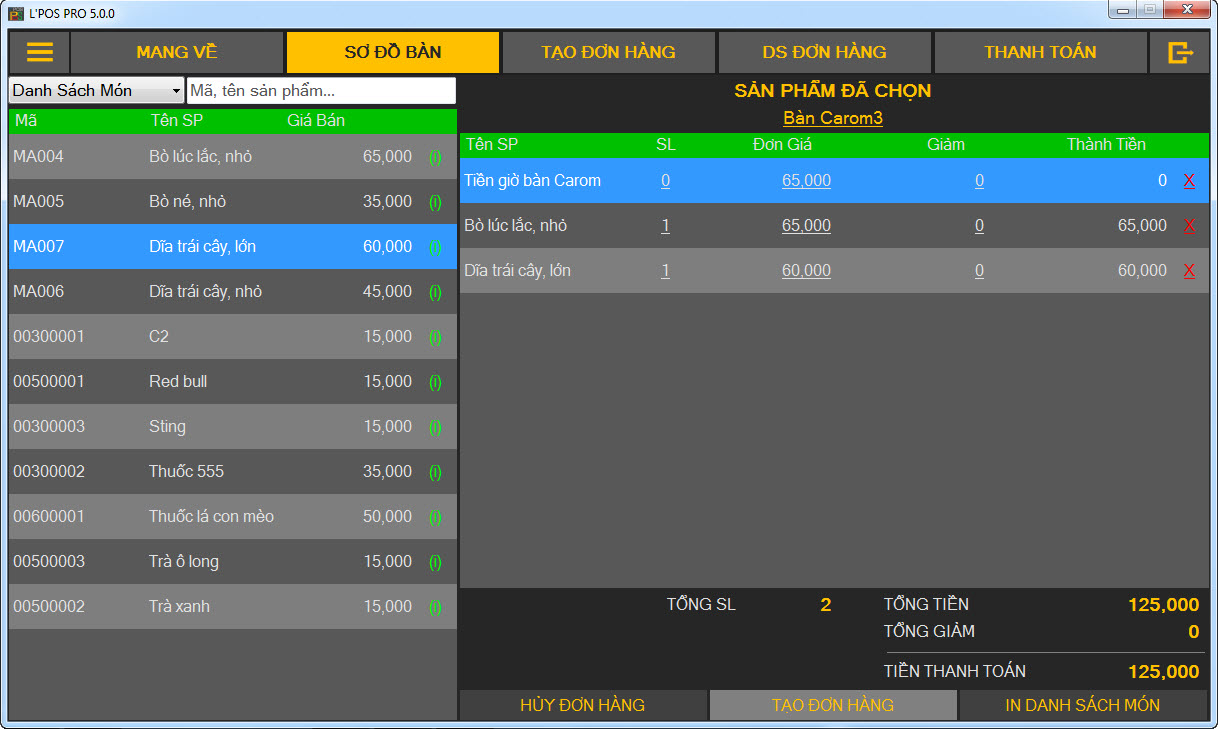
Task: Edit unit price of Tiền giờ bàn Carom
Action: click(x=806, y=181)
